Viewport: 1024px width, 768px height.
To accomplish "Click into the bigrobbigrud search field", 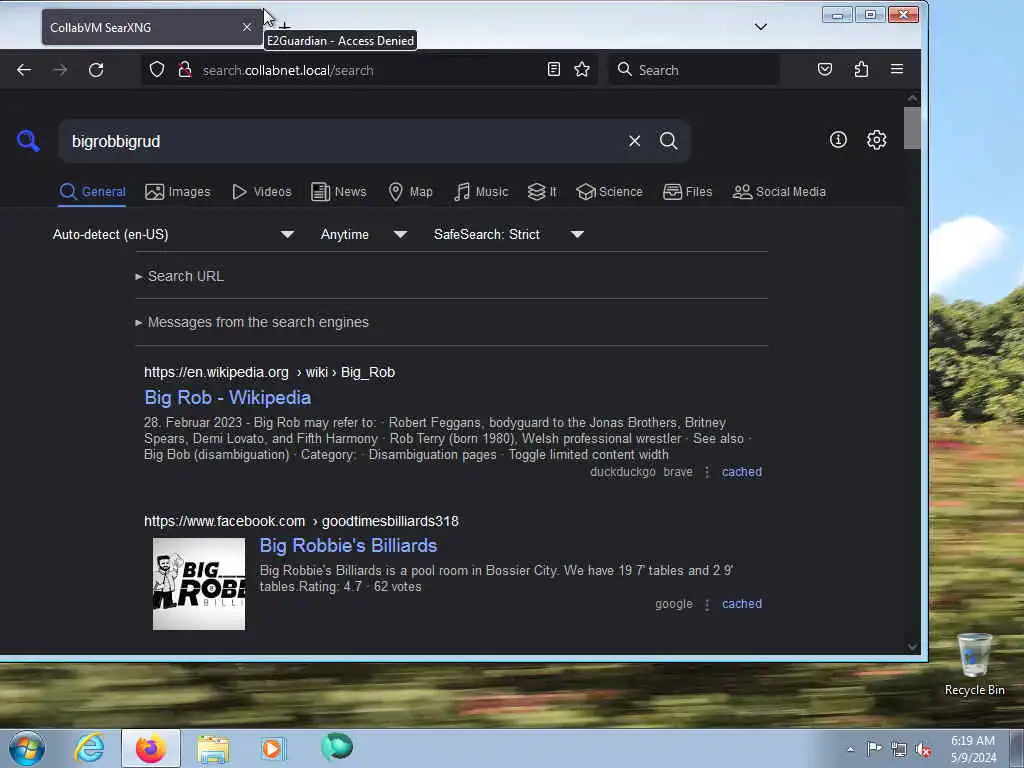I will click(340, 141).
